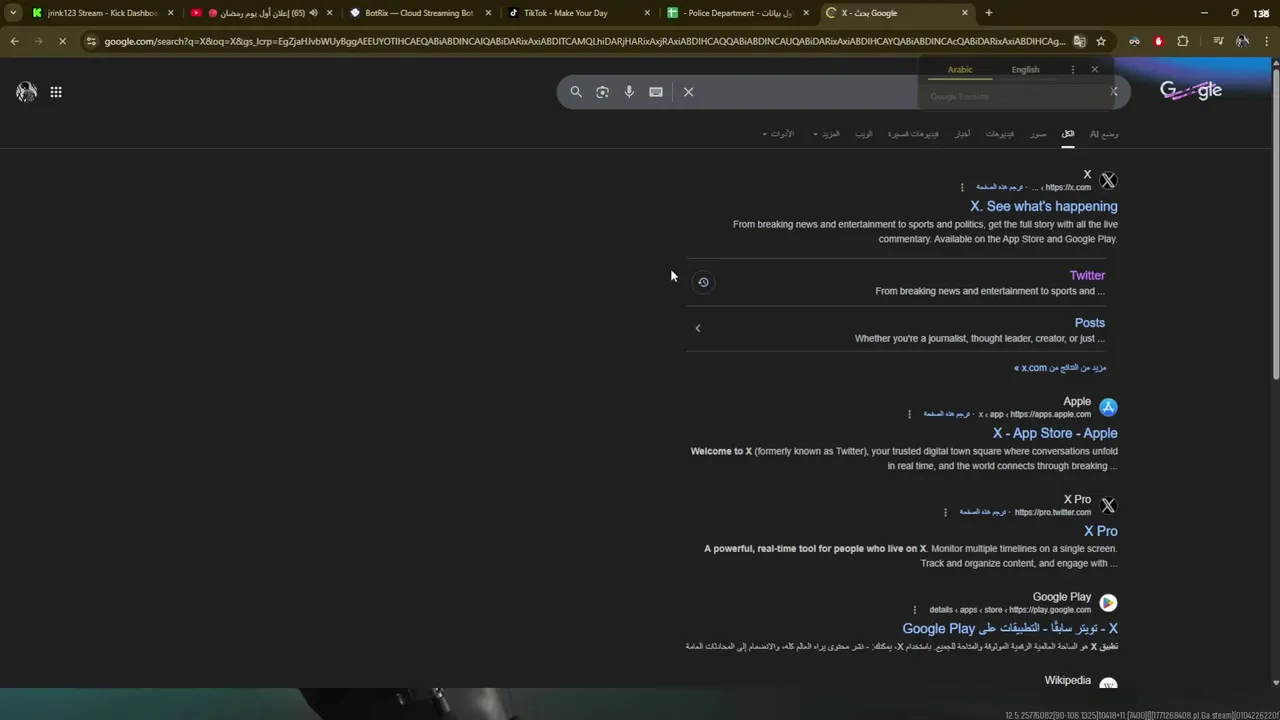This screenshot has width=1280, height=720.
Task: Click the Wikipedia result name
Action: (1068, 680)
